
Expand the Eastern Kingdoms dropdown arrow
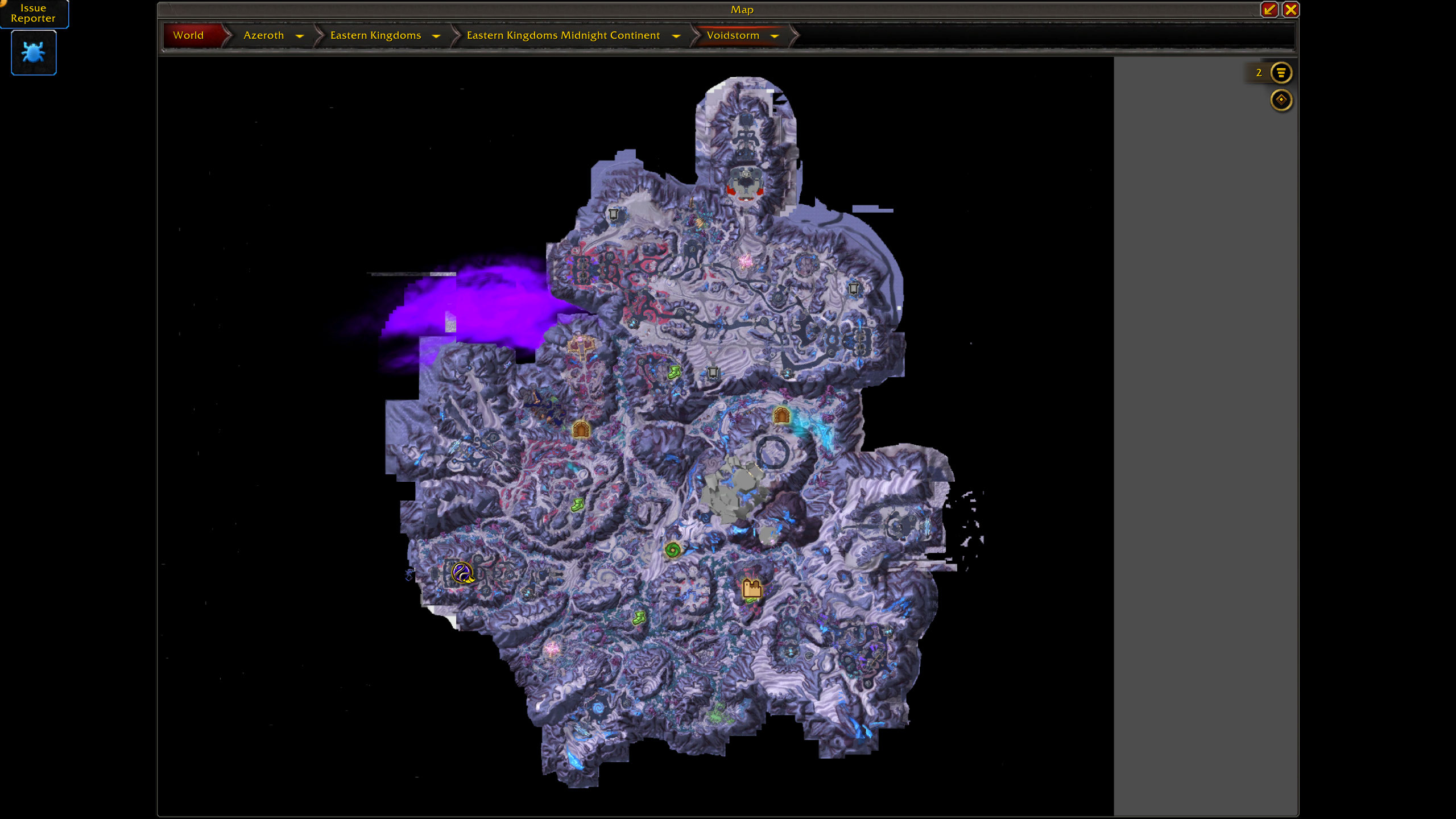(436, 36)
